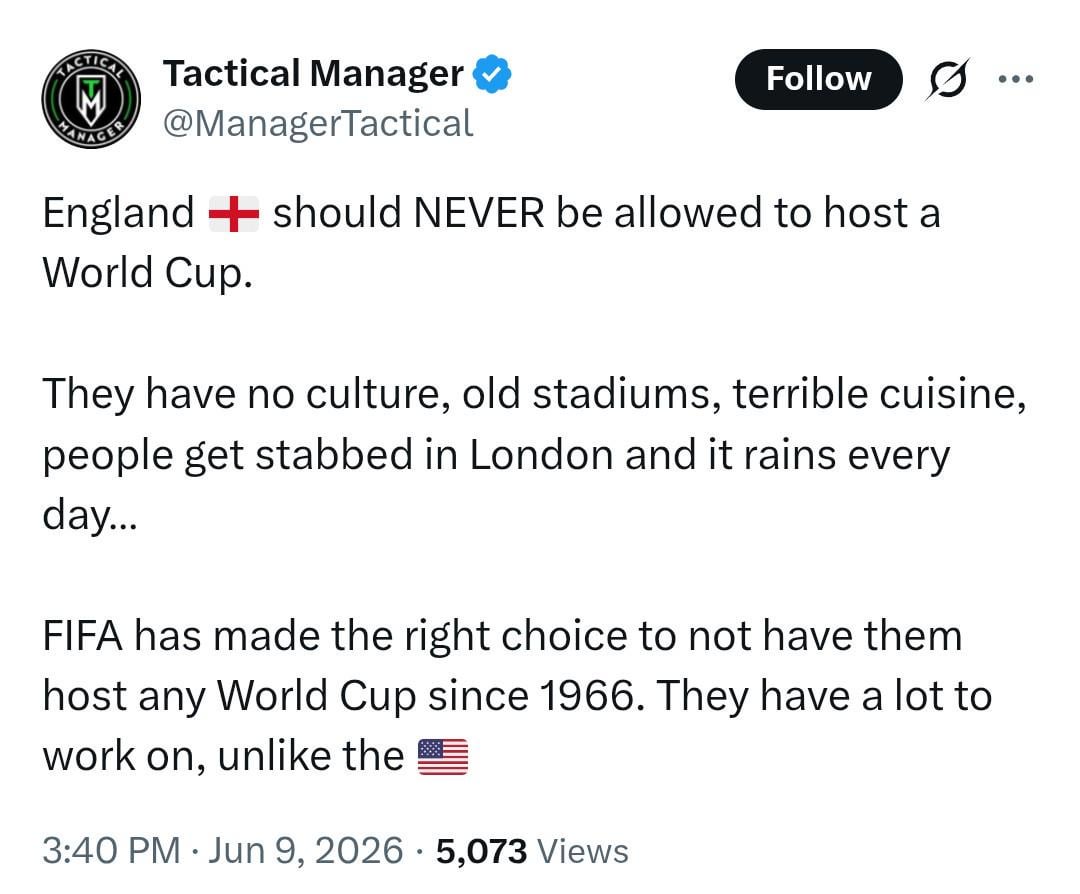Image resolution: width=1080 pixels, height=894 pixels.
Task: Open the 3:40 PM timestamp link
Action: pyautogui.click(x=112, y=850)
